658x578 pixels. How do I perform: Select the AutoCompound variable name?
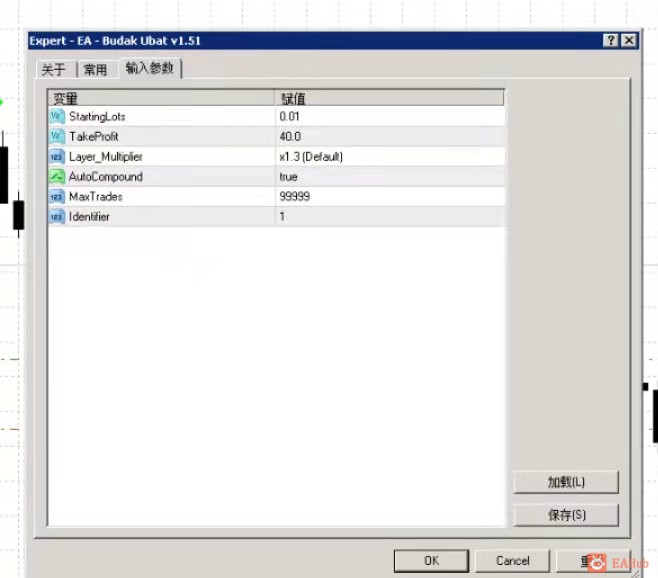click(x=106, y=177)
